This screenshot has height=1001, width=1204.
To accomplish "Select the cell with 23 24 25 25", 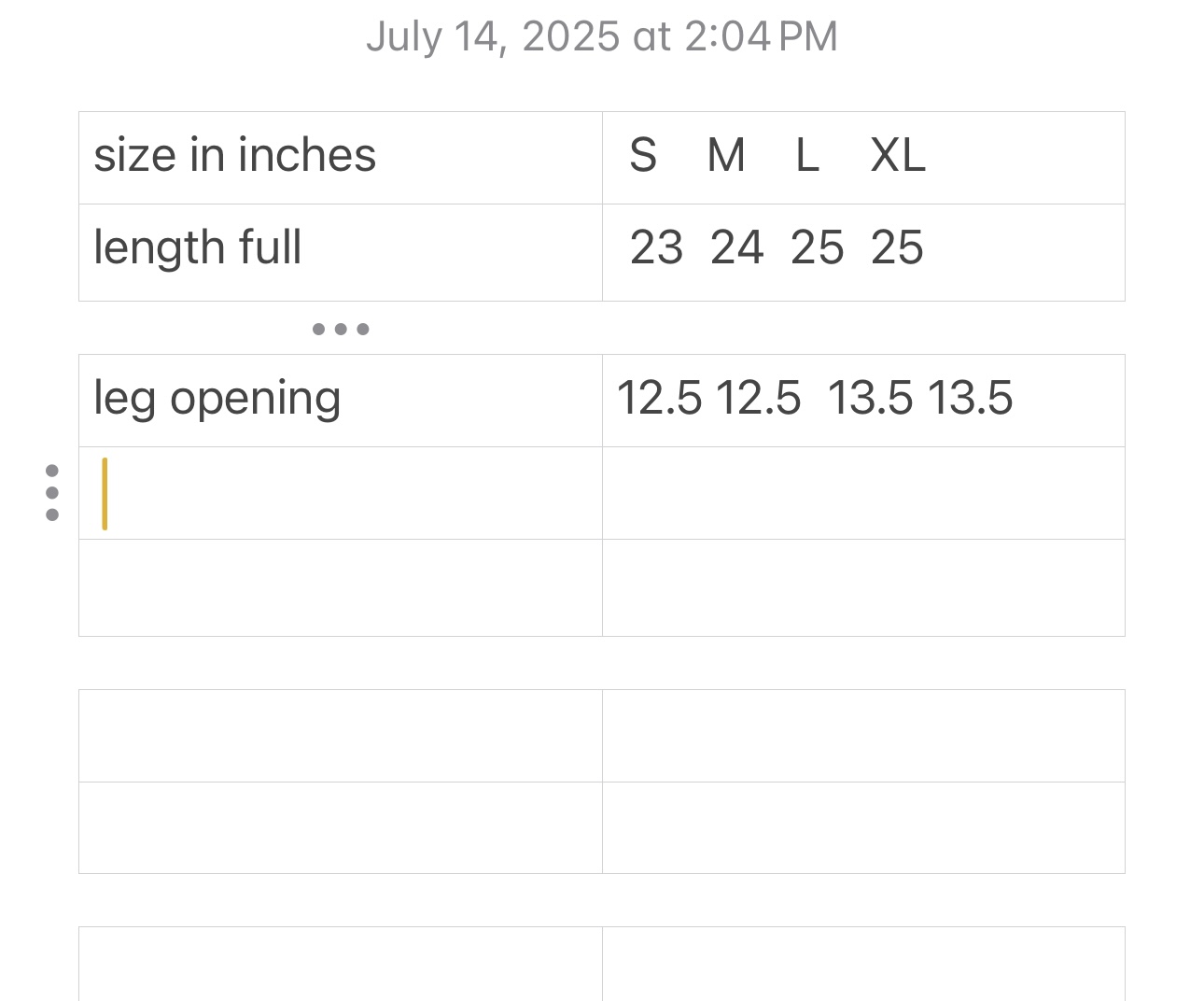I will click(x=862, y=251).
